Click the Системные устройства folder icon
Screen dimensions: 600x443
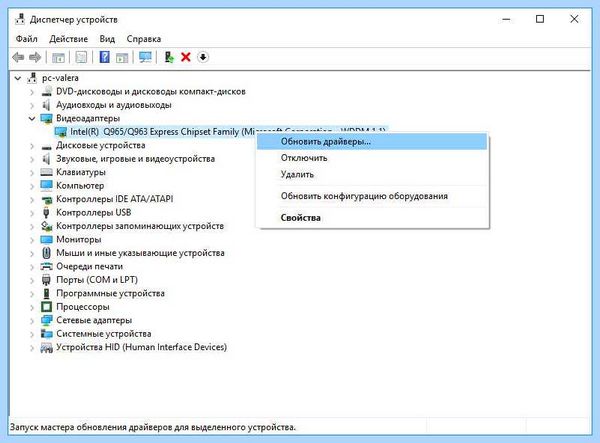[x=46, y=334]
